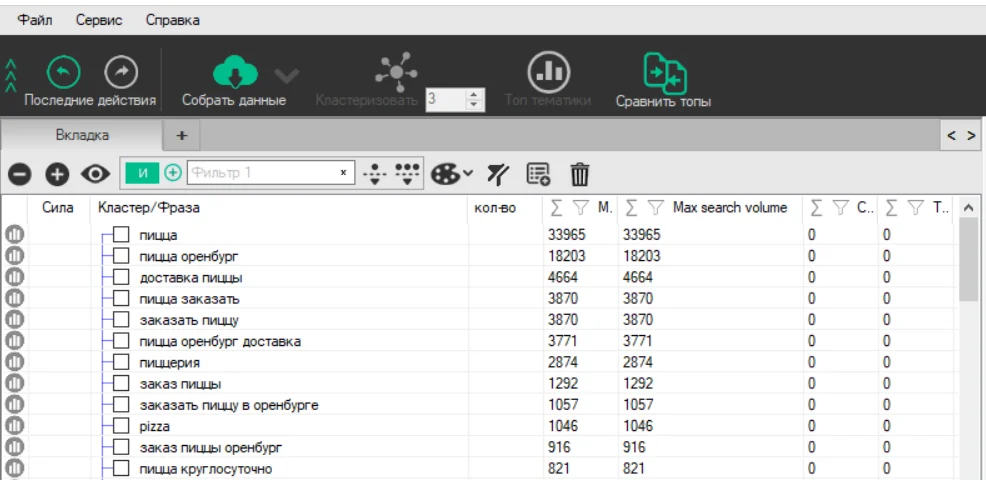The height and width of the screenshot is (480, 986).
Task: Click the clear filters funnel icon
Action: pos(497,174)
